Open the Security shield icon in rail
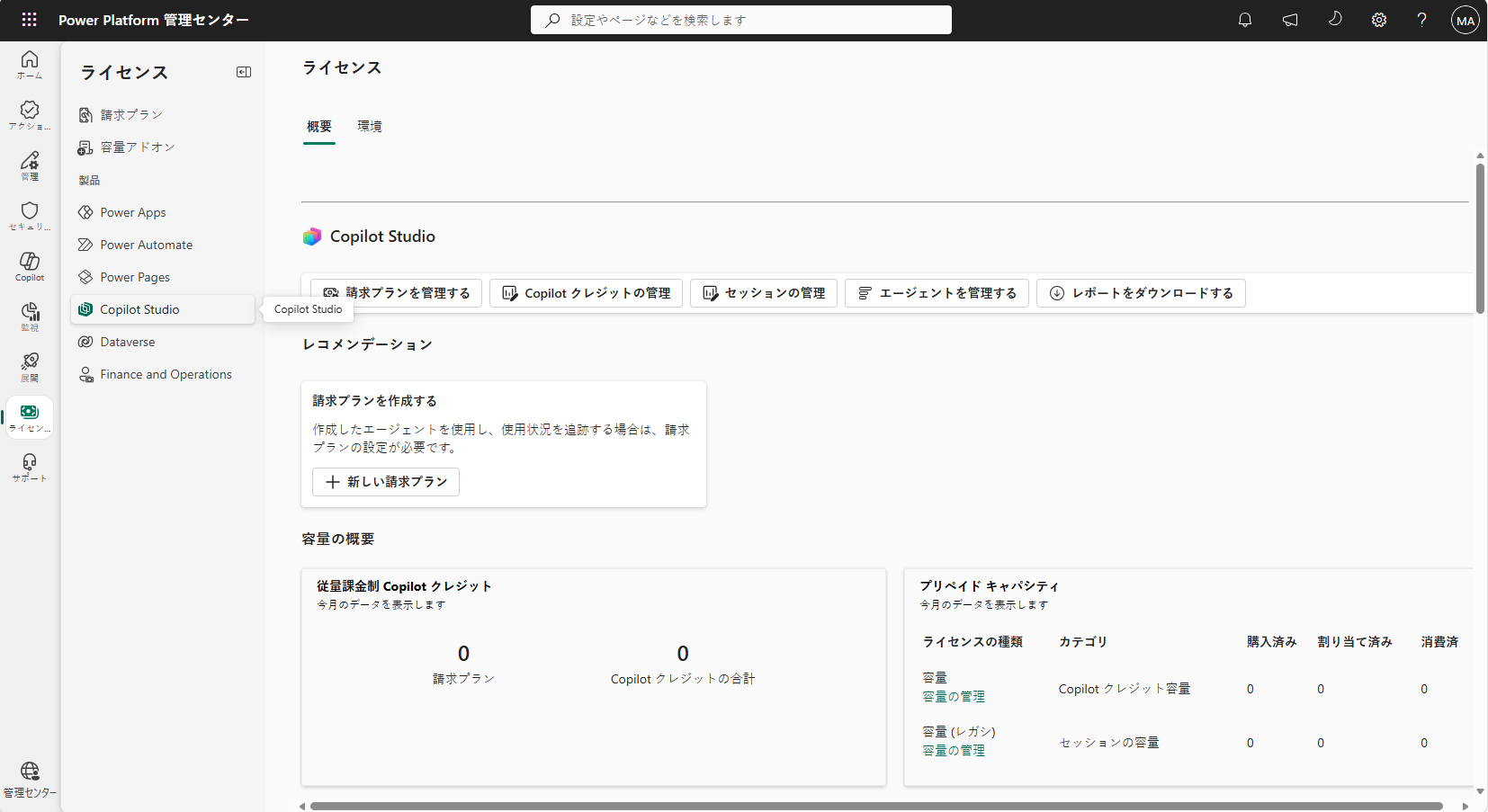The width and height of the screenshot is (1488, 812). [30, 216]
